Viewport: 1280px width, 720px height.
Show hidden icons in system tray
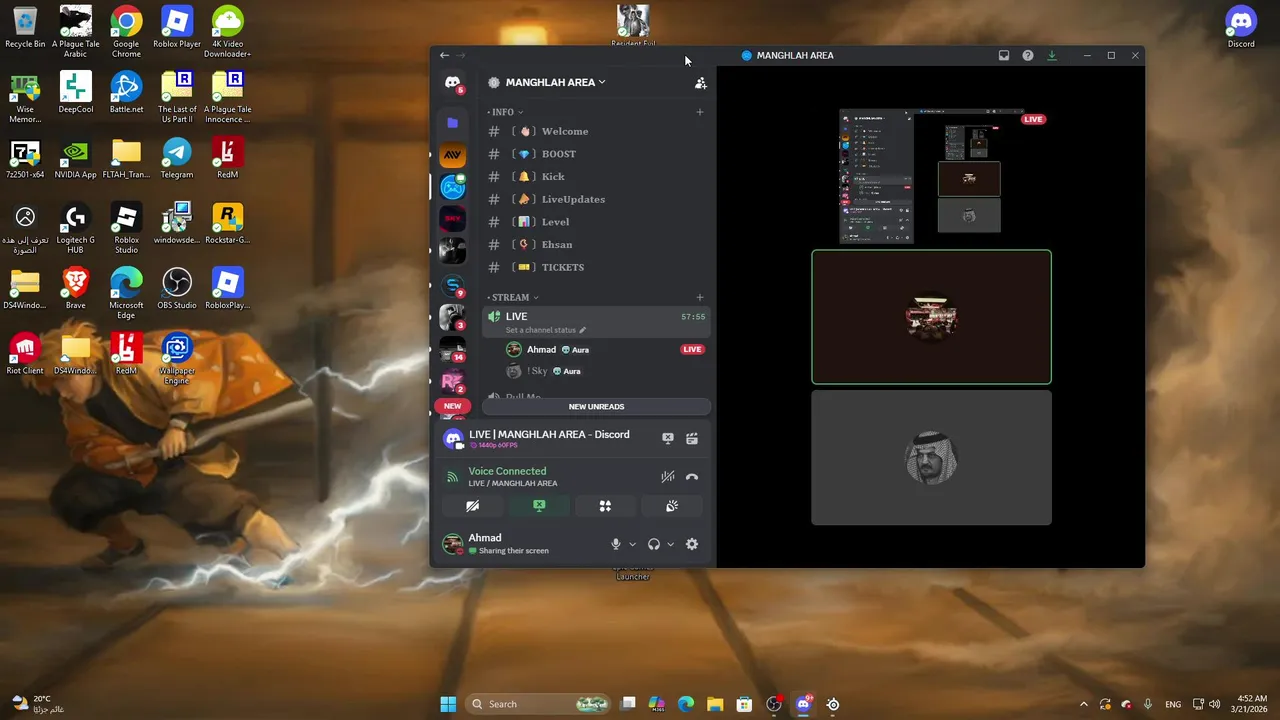(x=1083, y=704)
